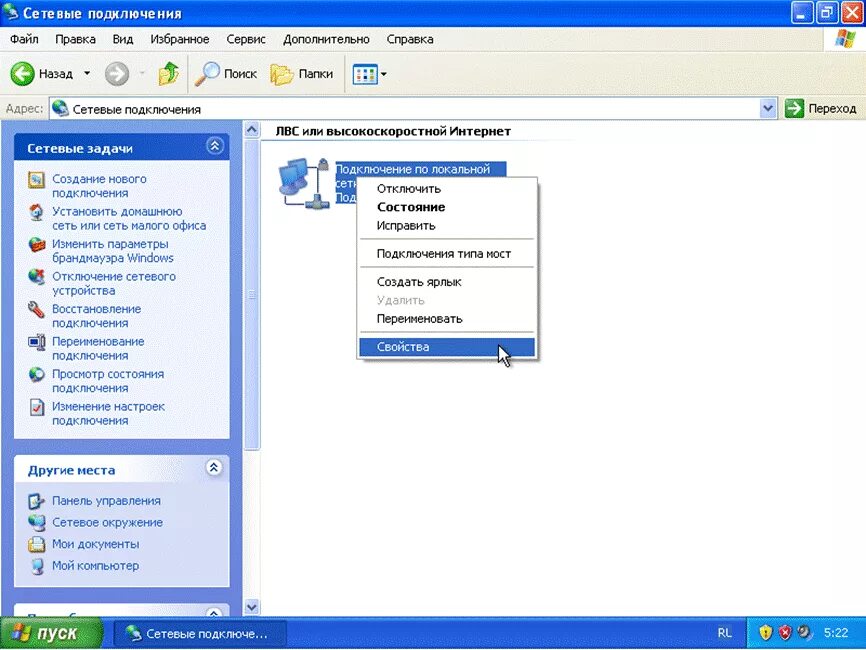The height and width of the screenshot is (650, 866).
Task: Click the rename connection icon
Action: (36, 342)
